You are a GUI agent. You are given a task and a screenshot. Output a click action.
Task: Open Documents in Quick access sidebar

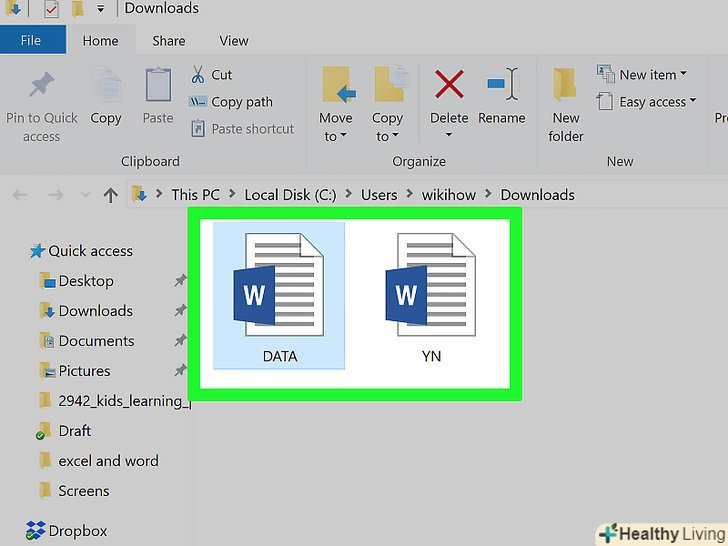pos(97,341)
